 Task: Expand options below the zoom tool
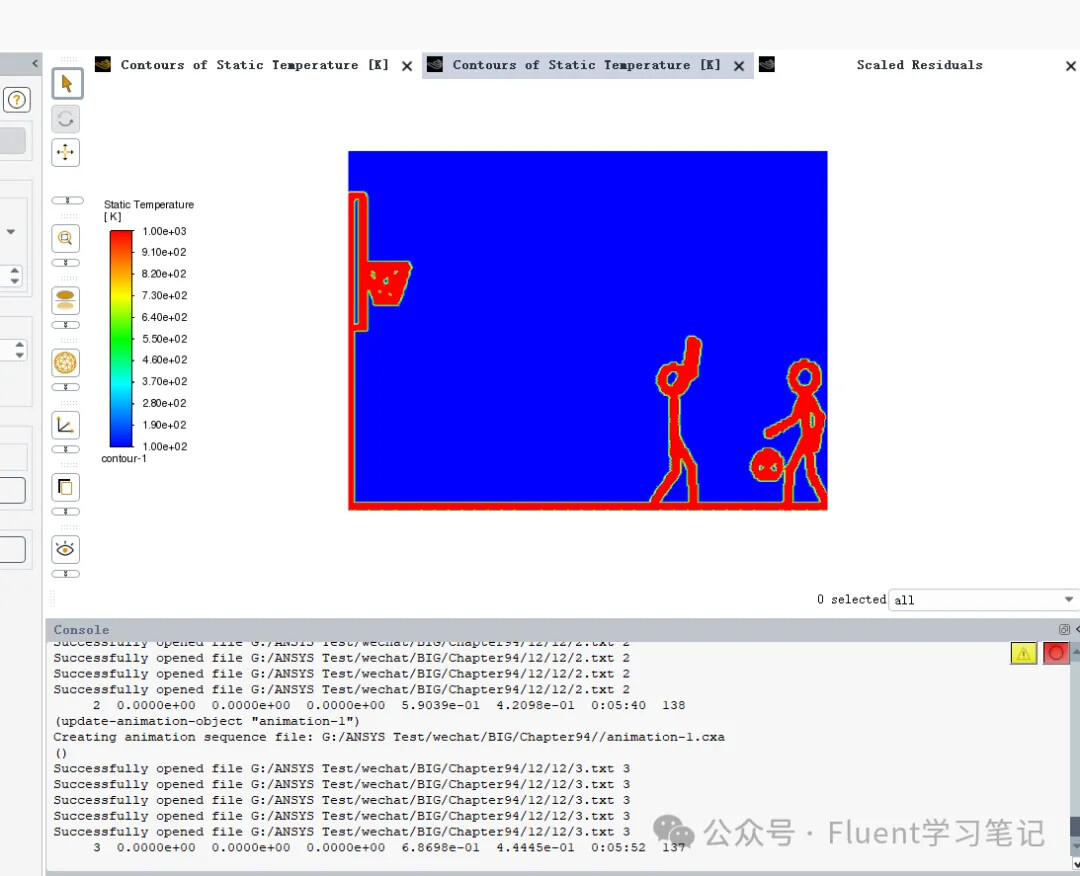pos(66,263)
